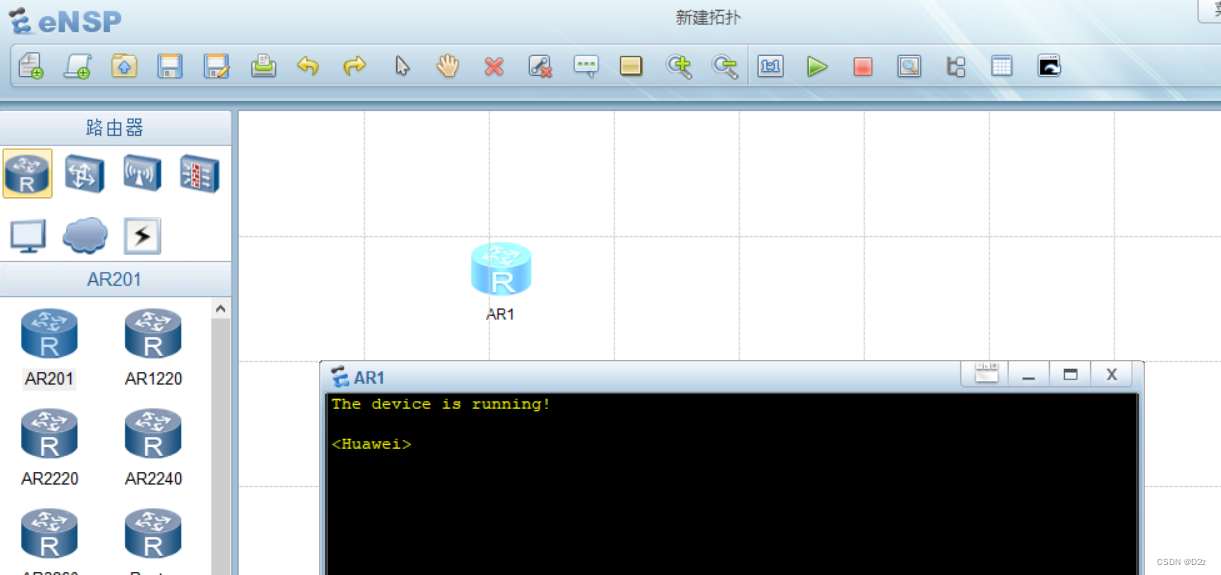Viewport: 1221px width, 575px height.
Task: Click inside the AR1 console terminal
Action: coord(732,484)
